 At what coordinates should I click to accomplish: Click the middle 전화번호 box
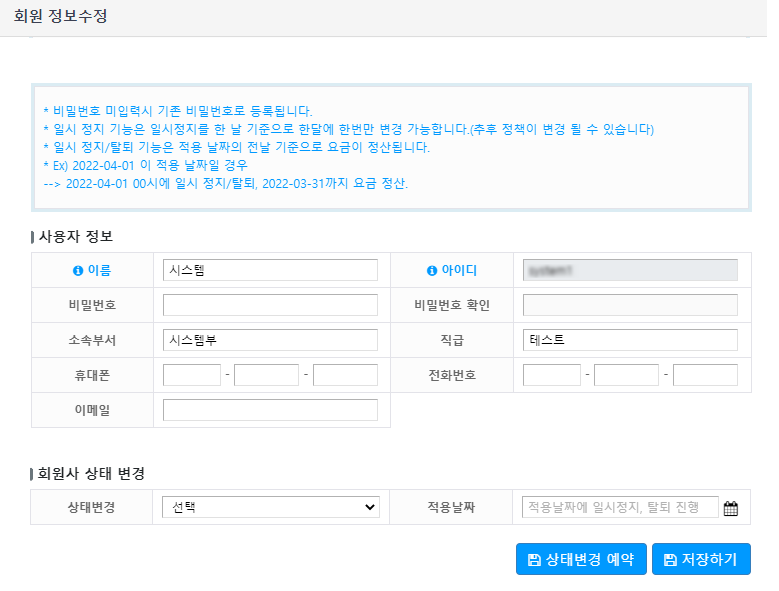[x=626, y=375]
